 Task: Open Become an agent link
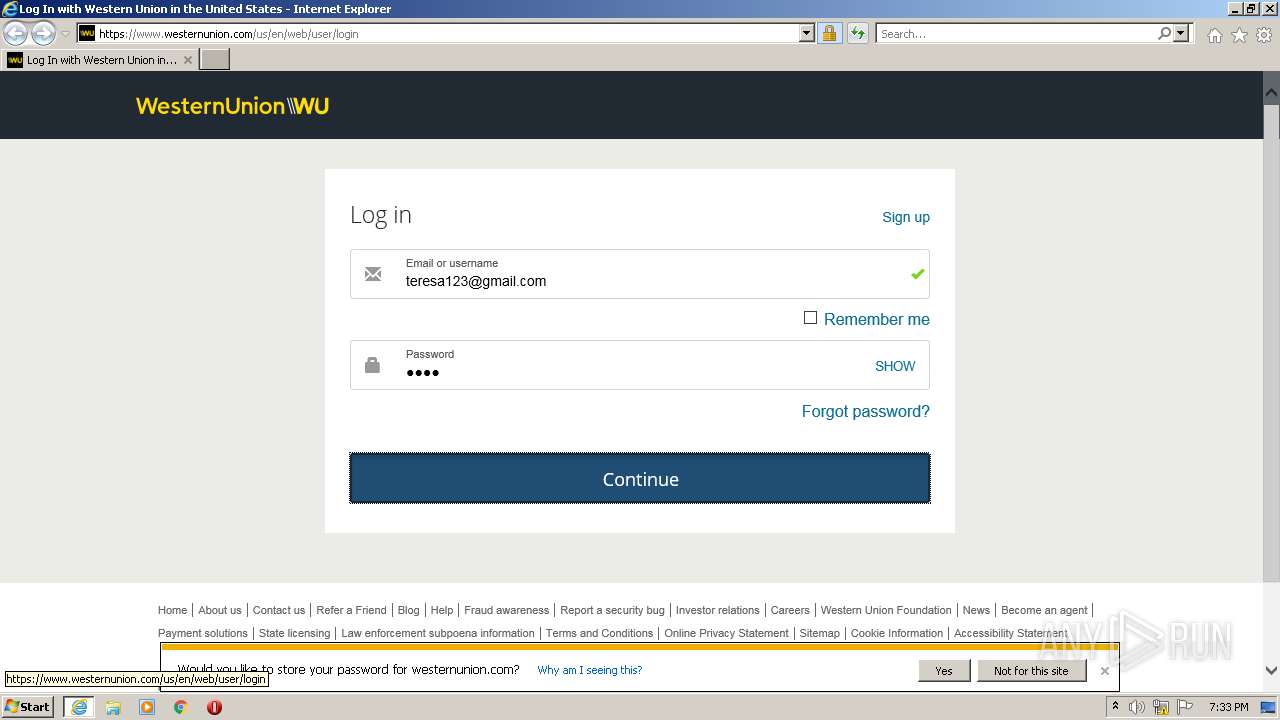[1044, 610]
